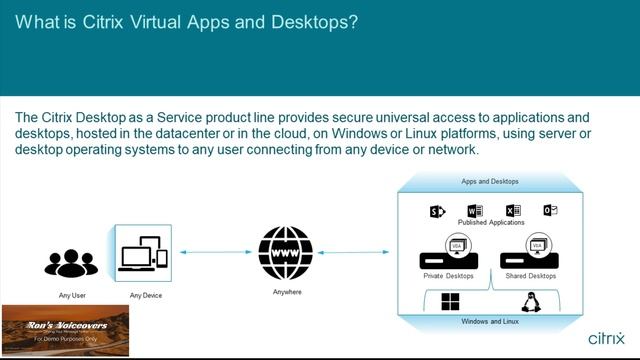The height and width of the screenshot is (360, 640).
Task: Click the SharePoint published application icon
Action: pos(438,211)
